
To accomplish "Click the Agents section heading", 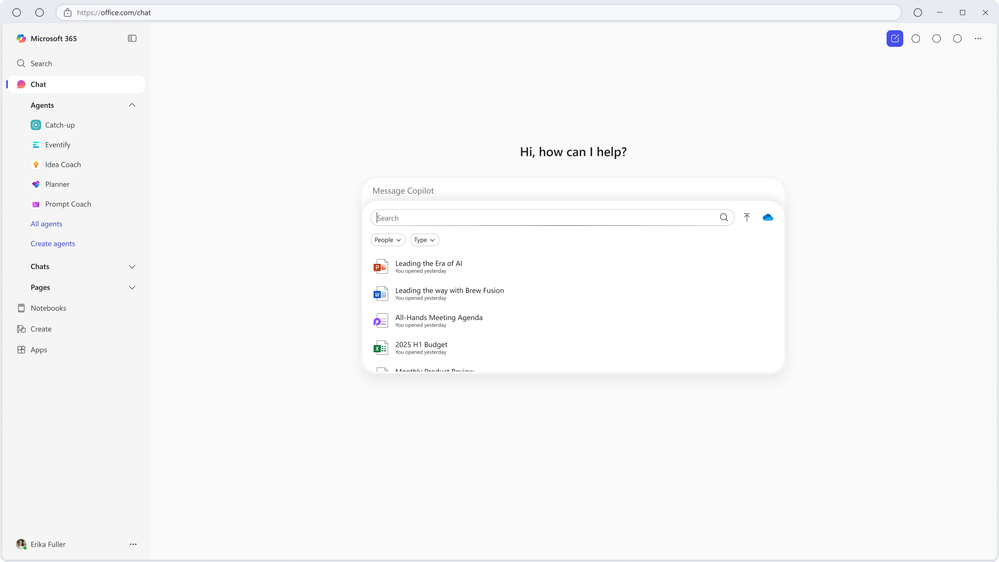I will [42, 105].
